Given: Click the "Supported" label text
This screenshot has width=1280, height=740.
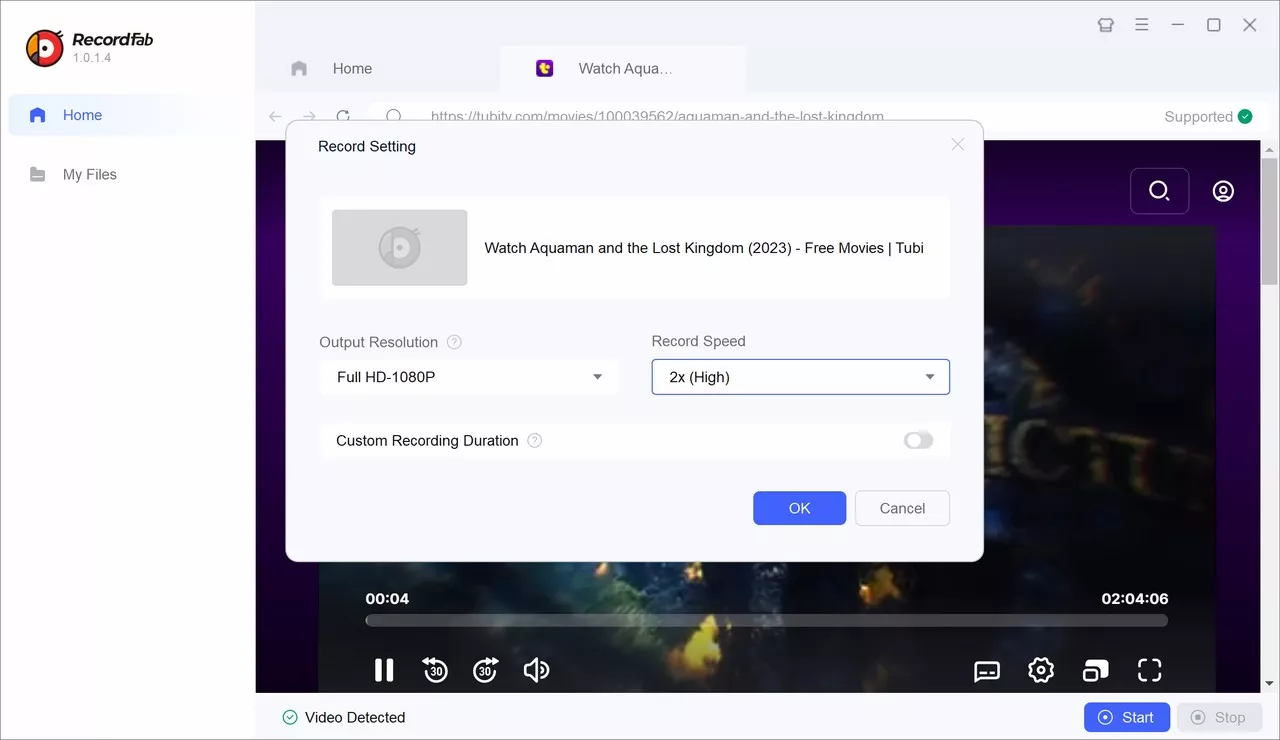Looking at the screenshot, I should [x=1198, y=117].
